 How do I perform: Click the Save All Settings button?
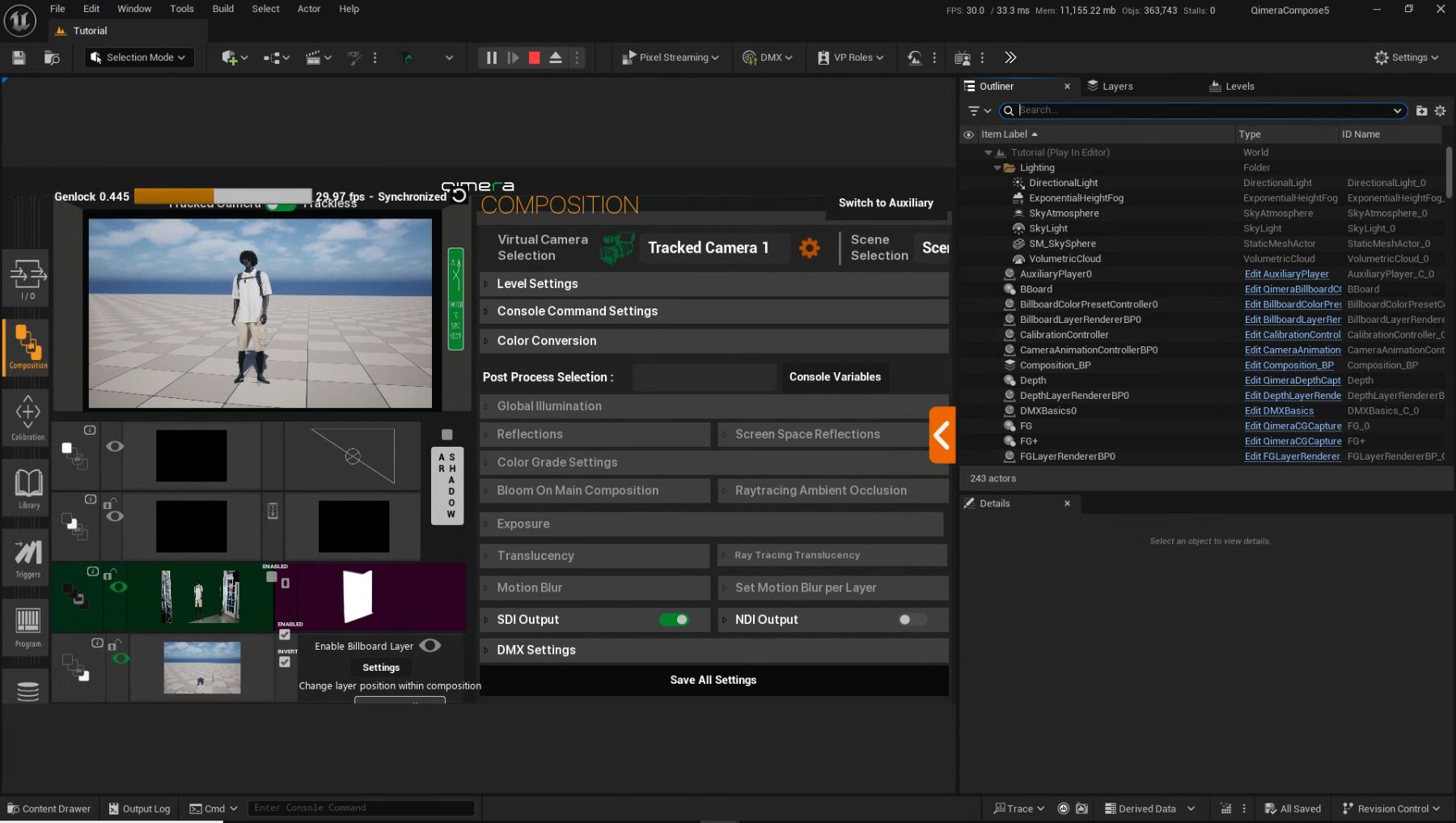[713, 680]
